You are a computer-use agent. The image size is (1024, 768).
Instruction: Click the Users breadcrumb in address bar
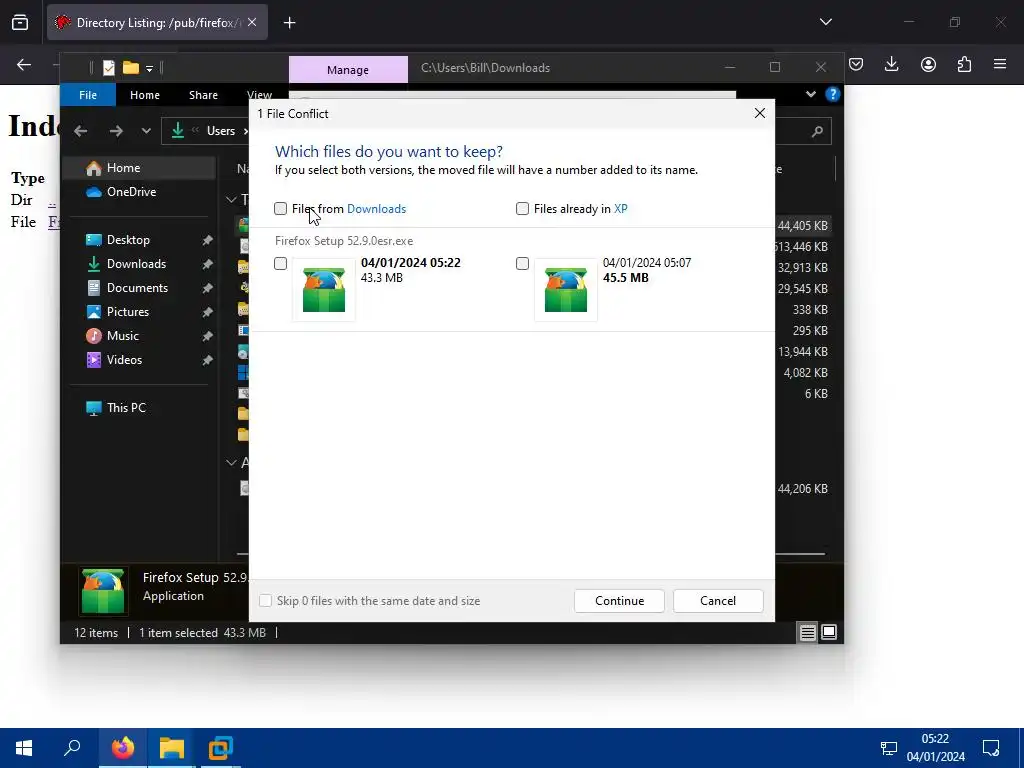click(x=221, y=131)
